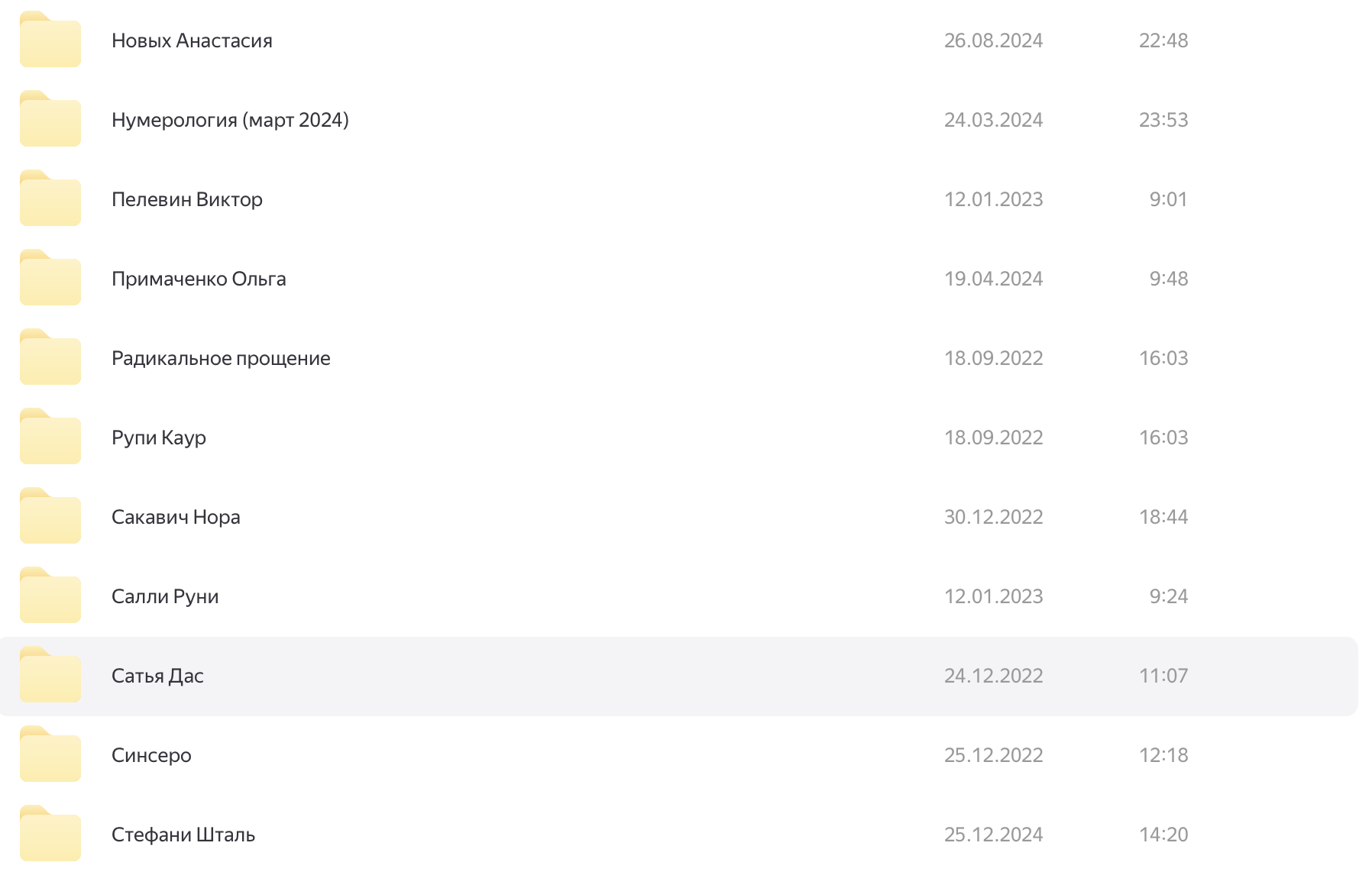1372x875 pixels.
Task: Click the 18:44 time for Сакавич Нора
Action: pyautogui.click(x=1163, y=517)
